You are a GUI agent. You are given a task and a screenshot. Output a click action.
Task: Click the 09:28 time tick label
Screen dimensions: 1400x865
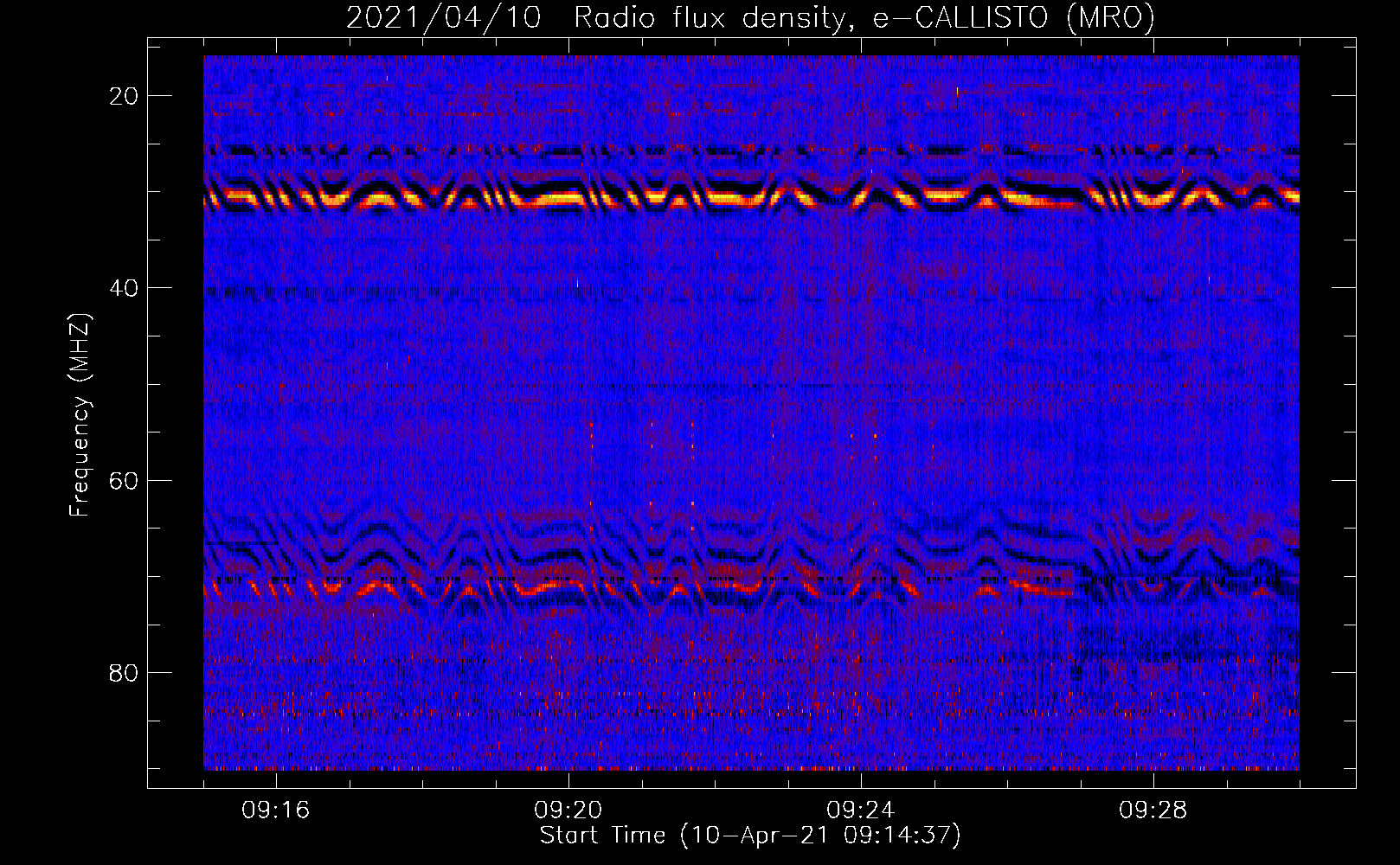[x=1153, y=811]
